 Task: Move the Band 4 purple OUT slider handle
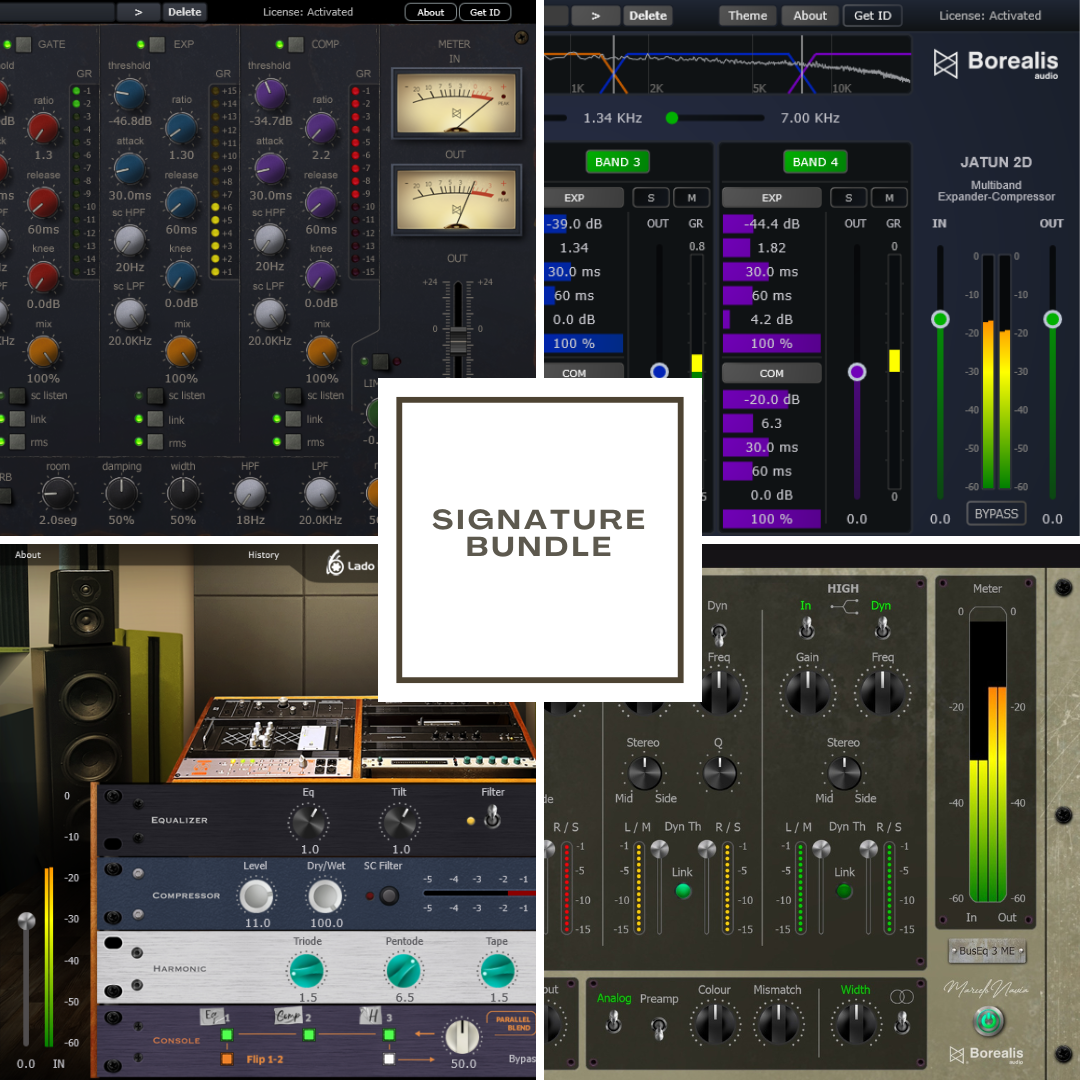(856, 372)
